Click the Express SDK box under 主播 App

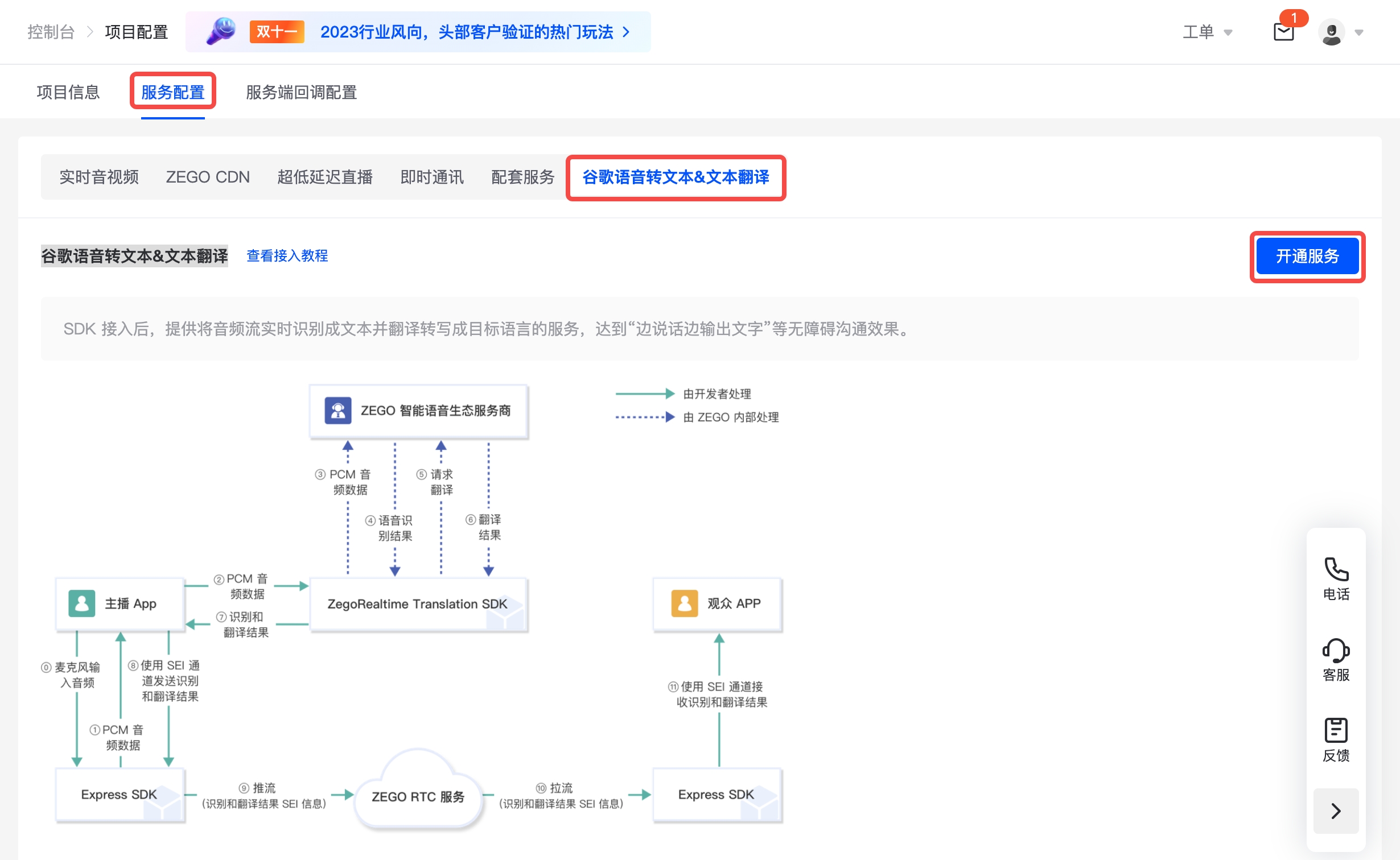[x=120, y=794]
